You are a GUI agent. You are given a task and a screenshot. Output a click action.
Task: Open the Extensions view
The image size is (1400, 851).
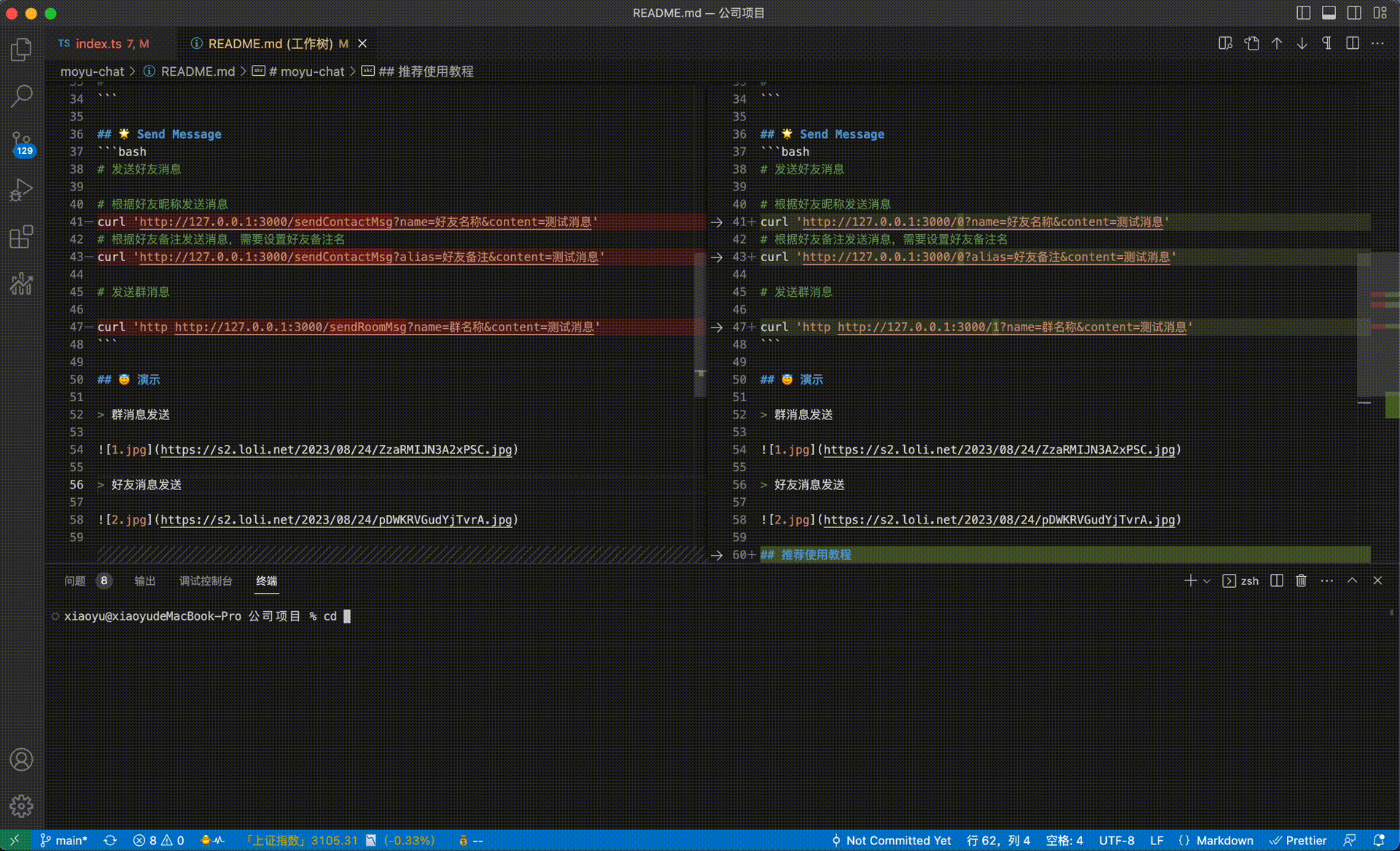pos(21,236)
